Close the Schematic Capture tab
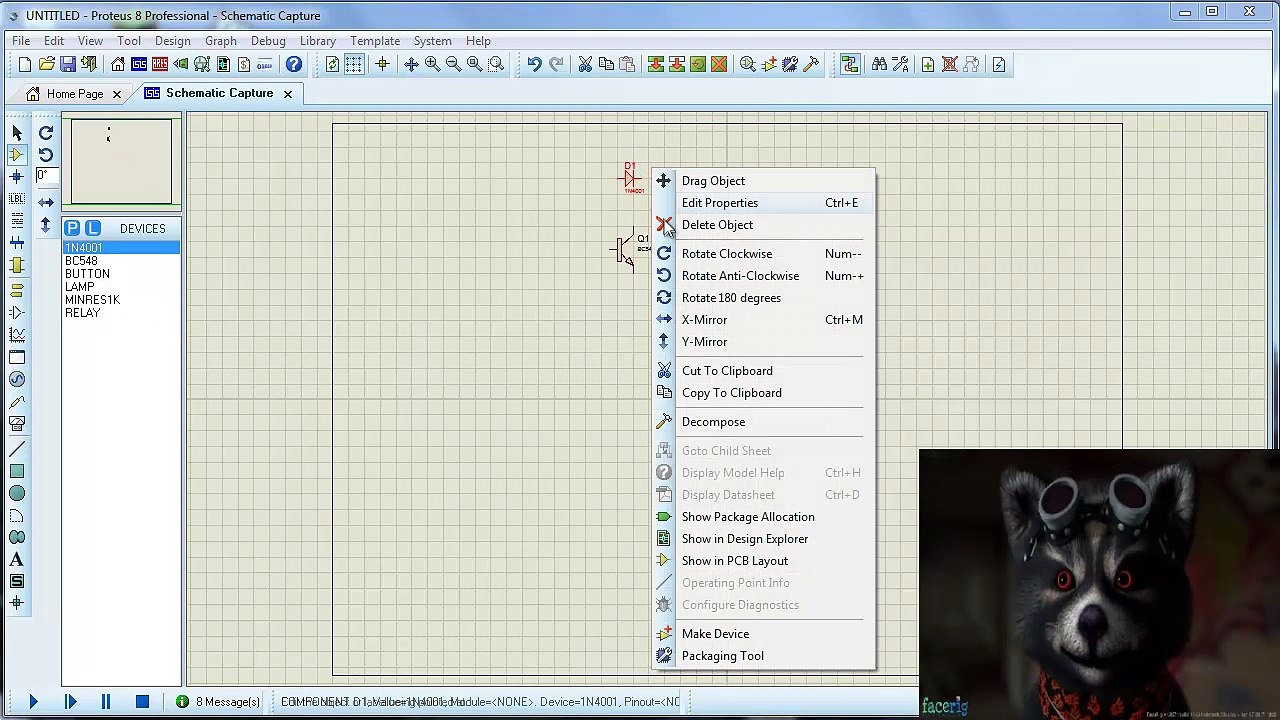This screenshot has height=720, width=1280. pyautogui.click(x=287, y=94)
